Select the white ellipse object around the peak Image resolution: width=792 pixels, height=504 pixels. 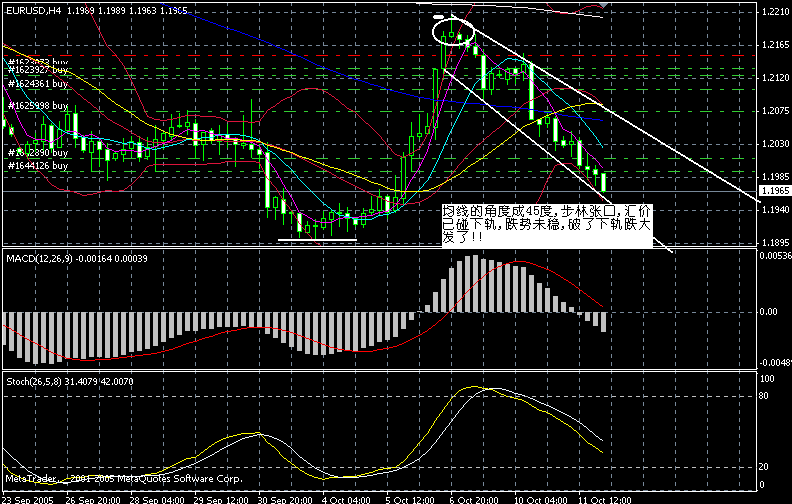[x=454, y=31]
